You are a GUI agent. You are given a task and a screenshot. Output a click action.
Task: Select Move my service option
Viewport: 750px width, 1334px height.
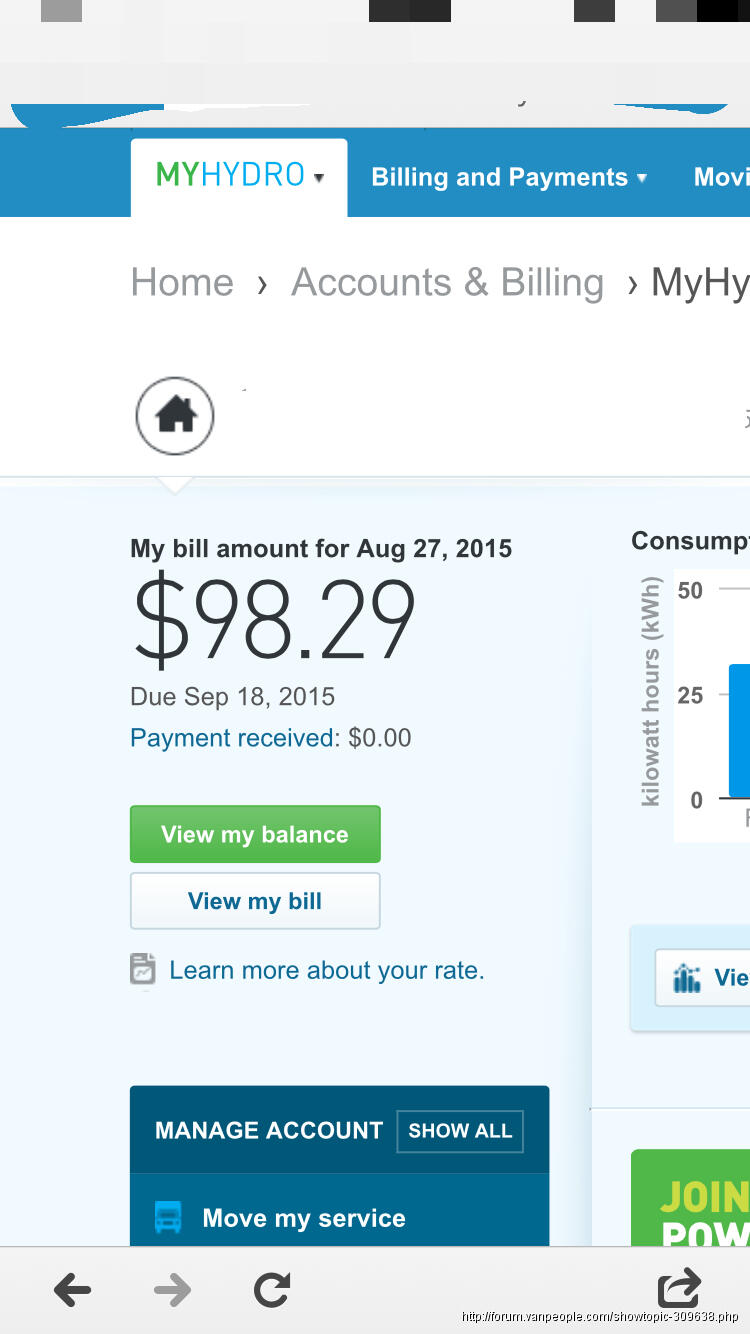[x=304, y=1218]
